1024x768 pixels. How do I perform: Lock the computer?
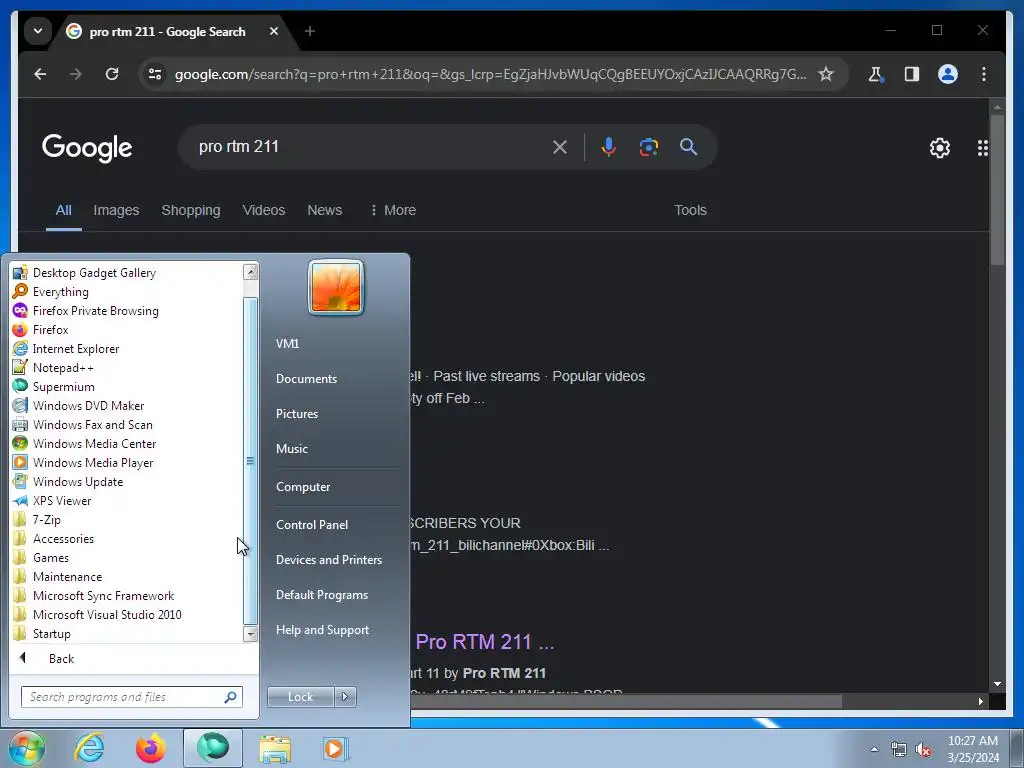pos(300,697)
